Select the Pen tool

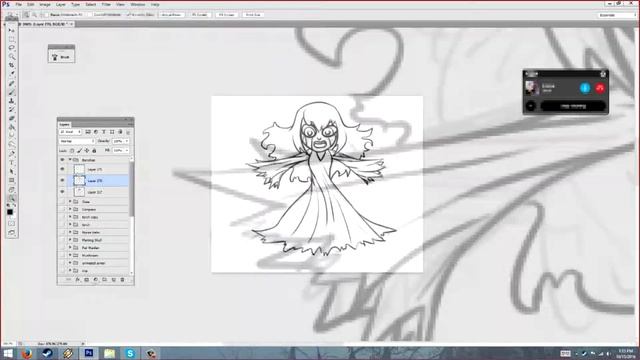point(11,154)
